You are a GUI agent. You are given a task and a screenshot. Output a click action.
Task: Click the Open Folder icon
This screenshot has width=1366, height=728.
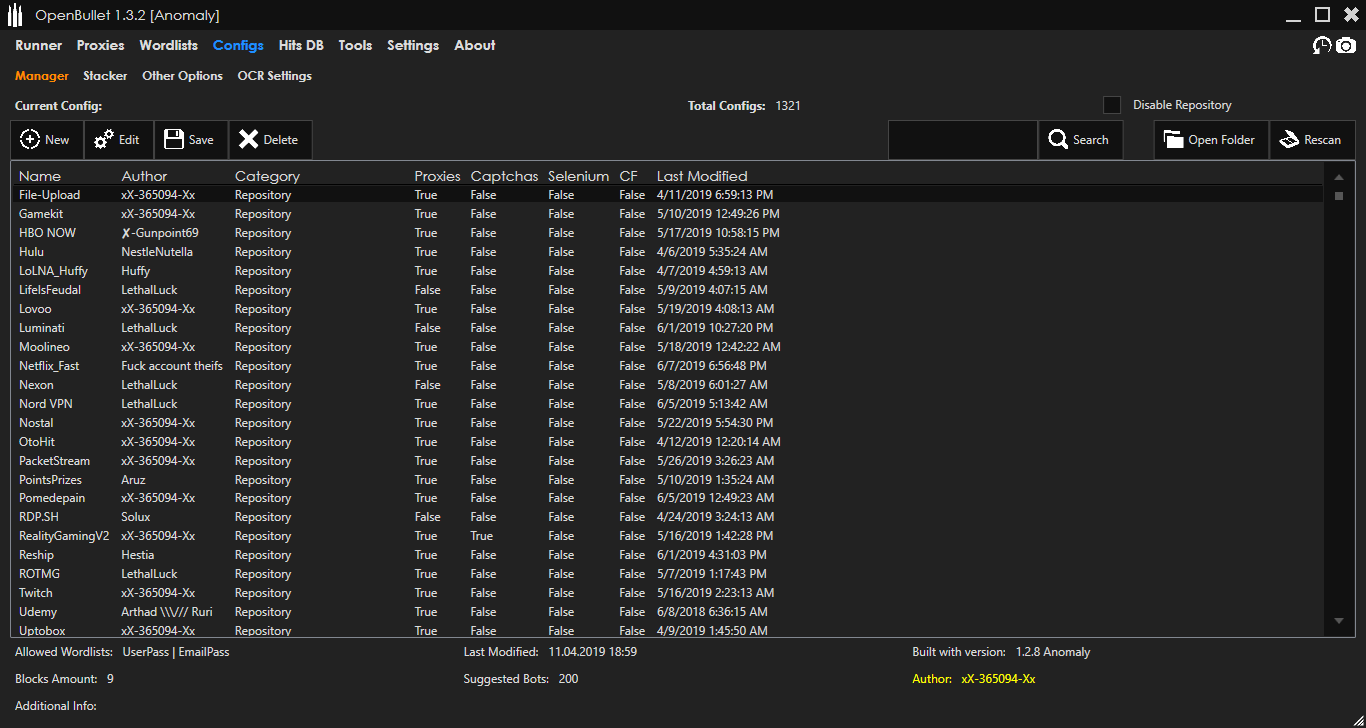click(1173, 140)
